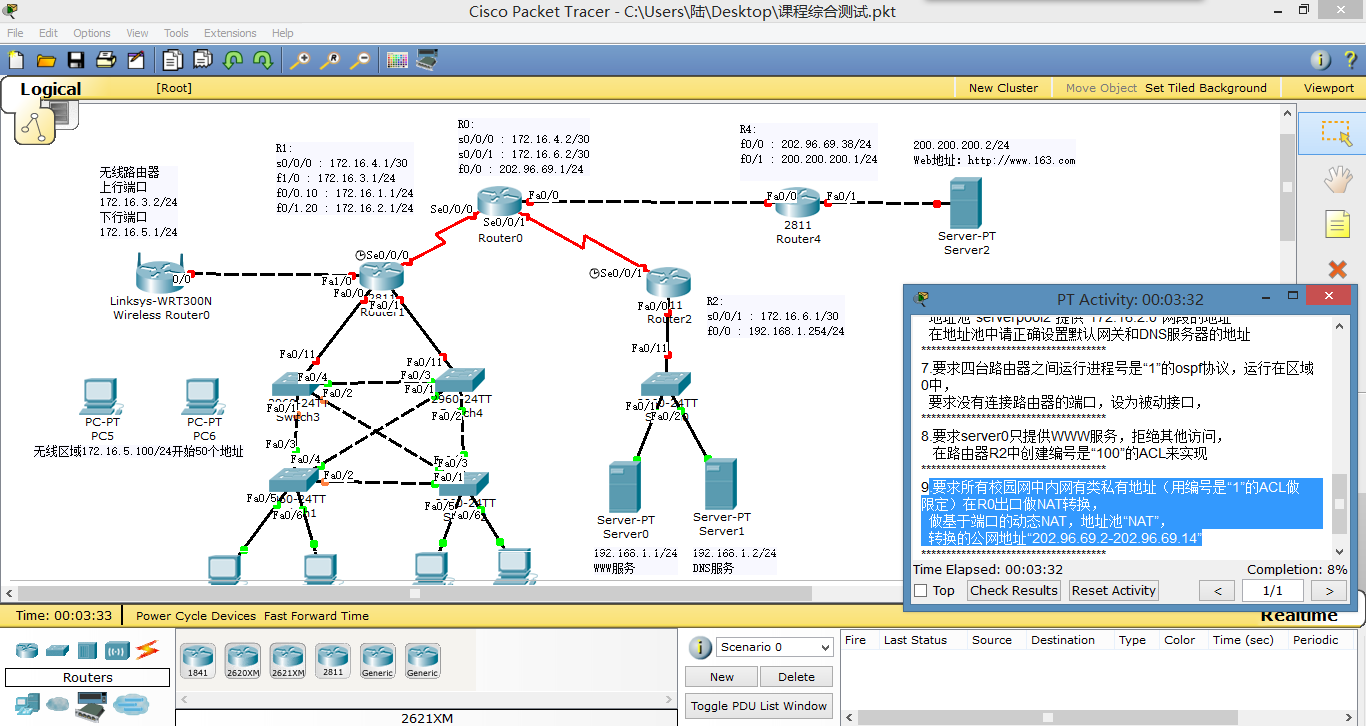
Task: Open the drawing palette icon
Action: 397,60
